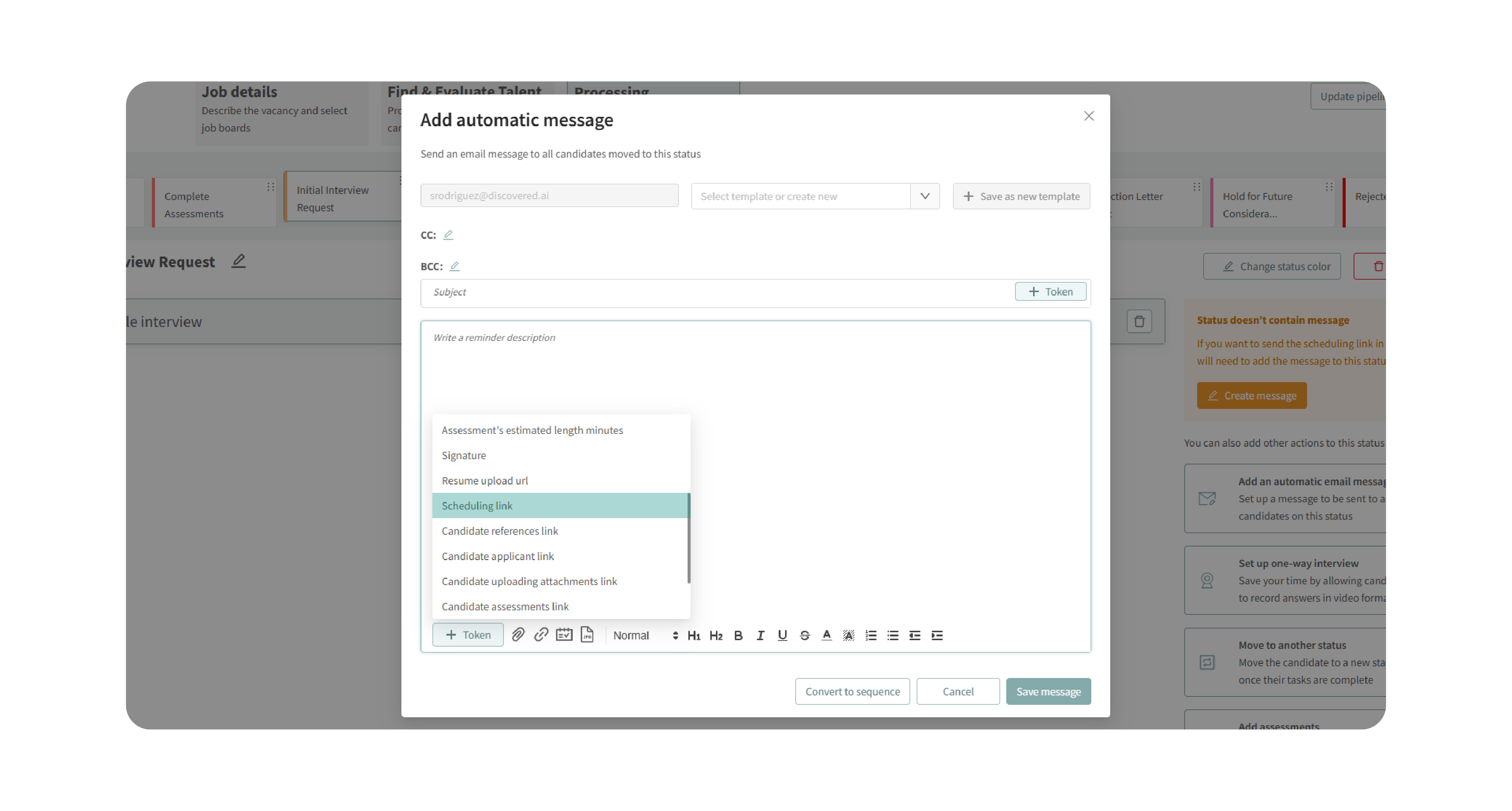This screenshot has height=811, width=1512.
Task: Click the strikethrough formatting icon
Action: click(804, 635)
